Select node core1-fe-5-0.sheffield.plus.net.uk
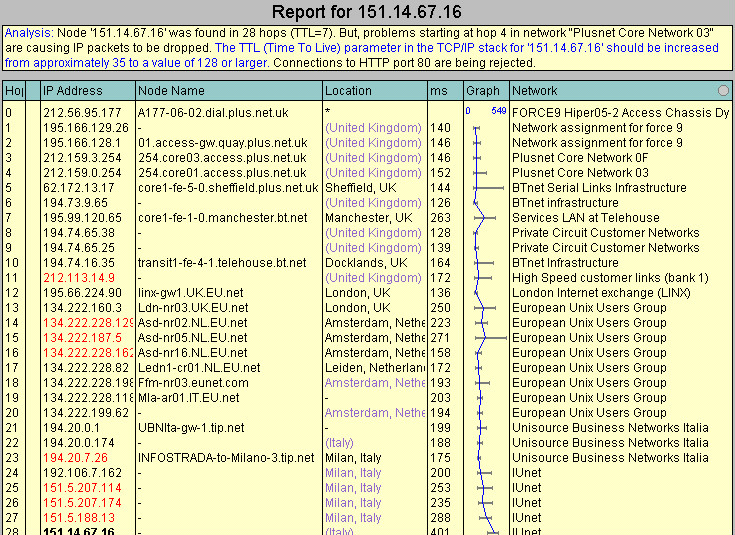Viewport: 735px width, 535px height. [228, 188]
